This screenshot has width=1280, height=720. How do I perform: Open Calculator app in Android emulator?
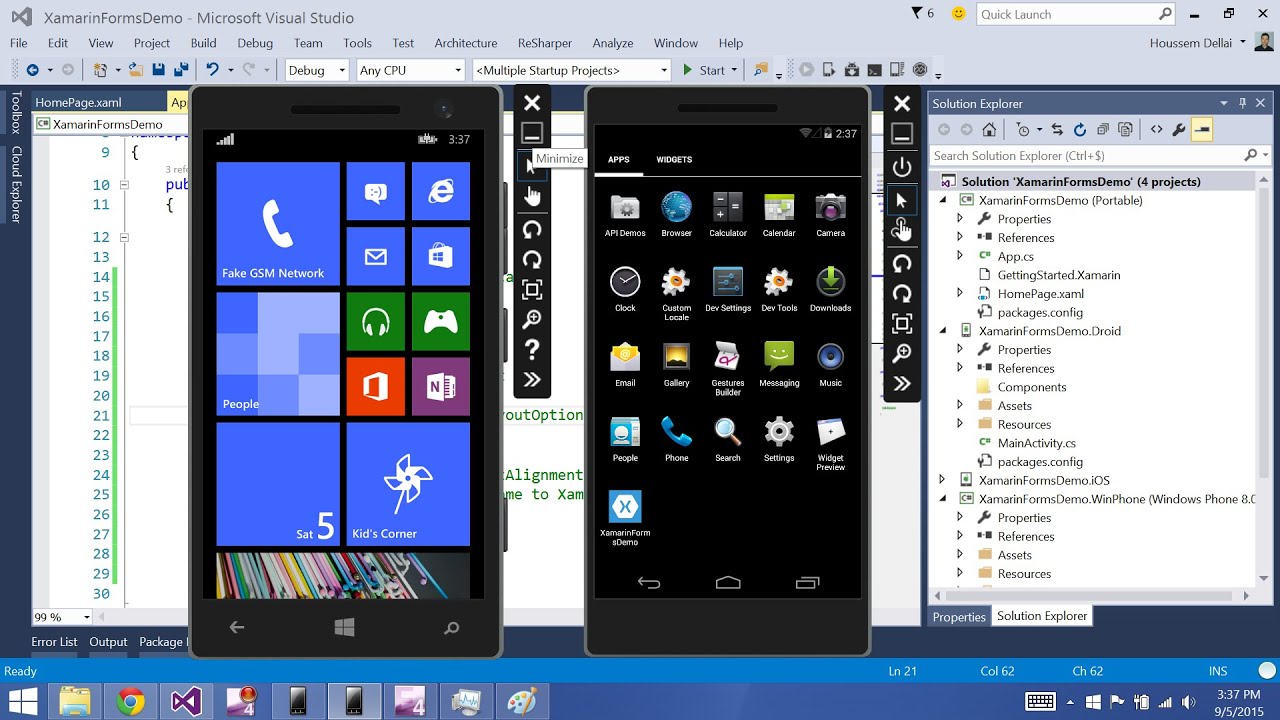coord(727,214)
